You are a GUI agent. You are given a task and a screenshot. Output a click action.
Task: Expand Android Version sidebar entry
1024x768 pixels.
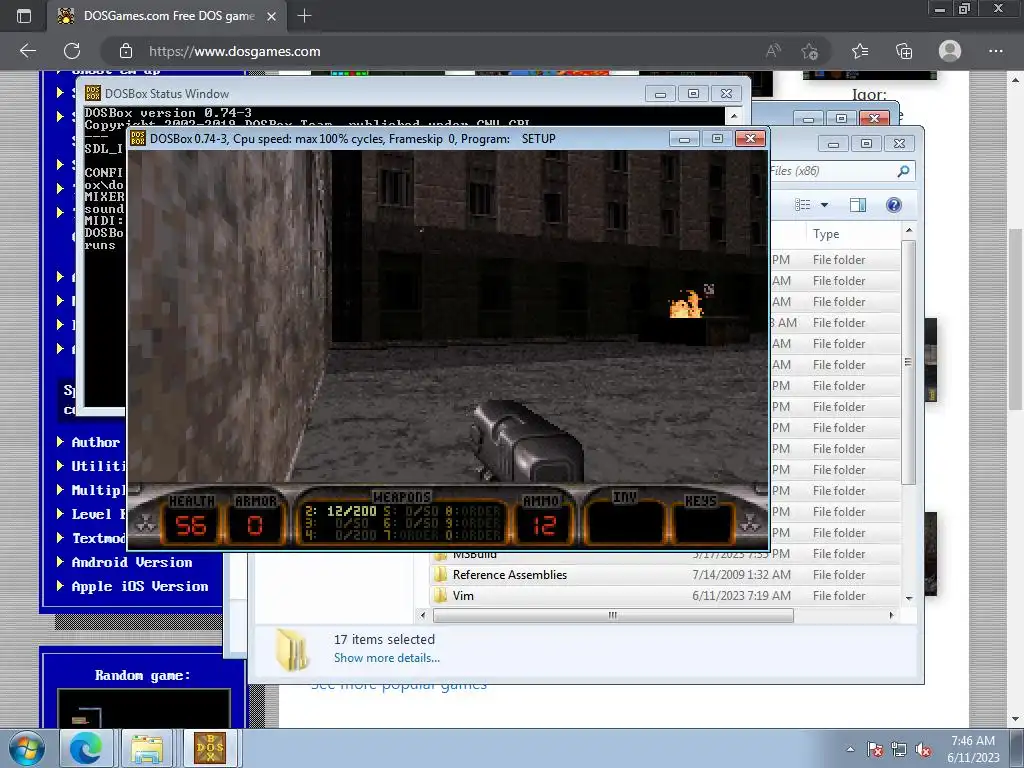pyautogui.click(x=60, y=562)
